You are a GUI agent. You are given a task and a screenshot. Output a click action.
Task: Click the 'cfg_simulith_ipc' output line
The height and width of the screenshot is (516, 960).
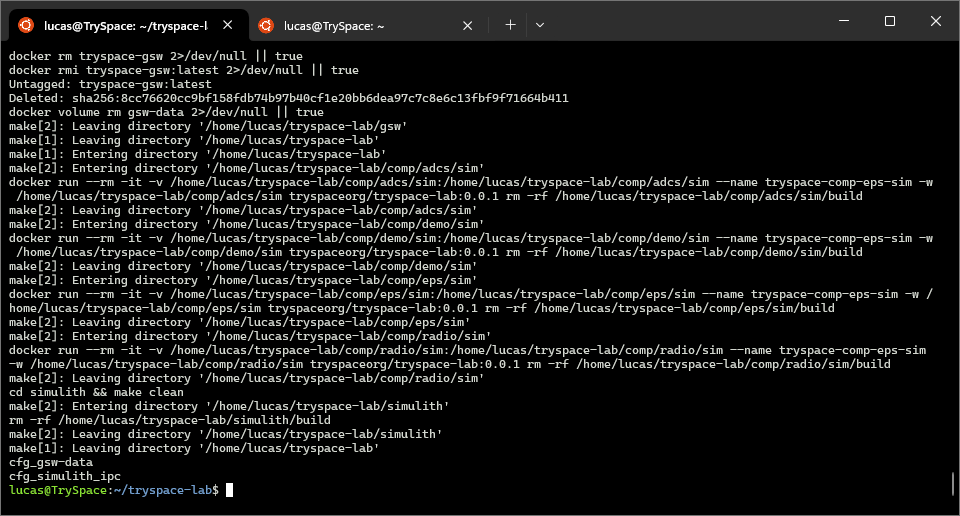pos(65,476)
